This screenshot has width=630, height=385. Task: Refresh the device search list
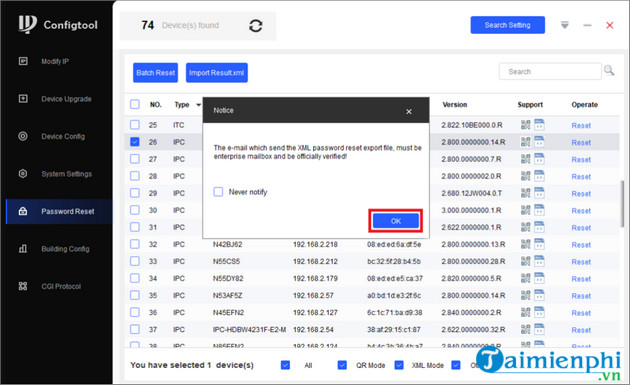click(x=256, y=26)
